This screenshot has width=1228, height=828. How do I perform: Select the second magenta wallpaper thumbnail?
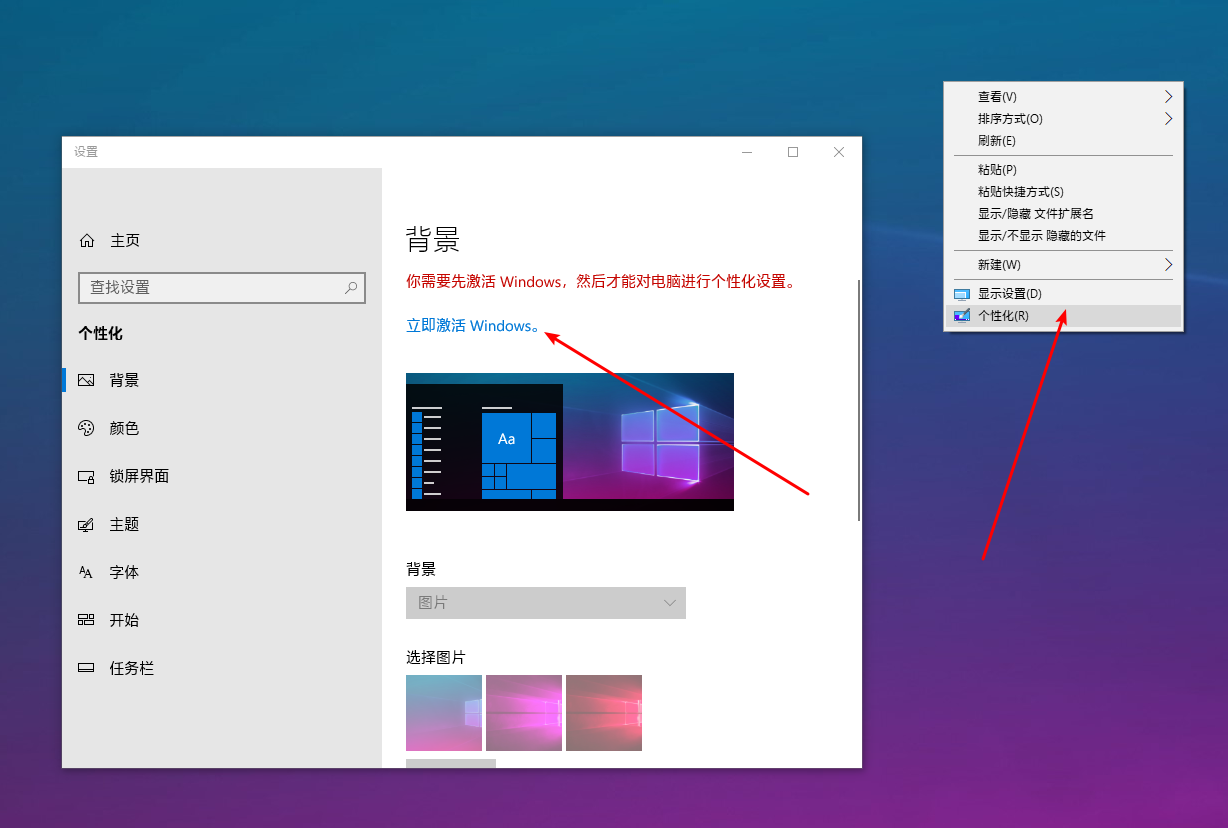(524, 713)
